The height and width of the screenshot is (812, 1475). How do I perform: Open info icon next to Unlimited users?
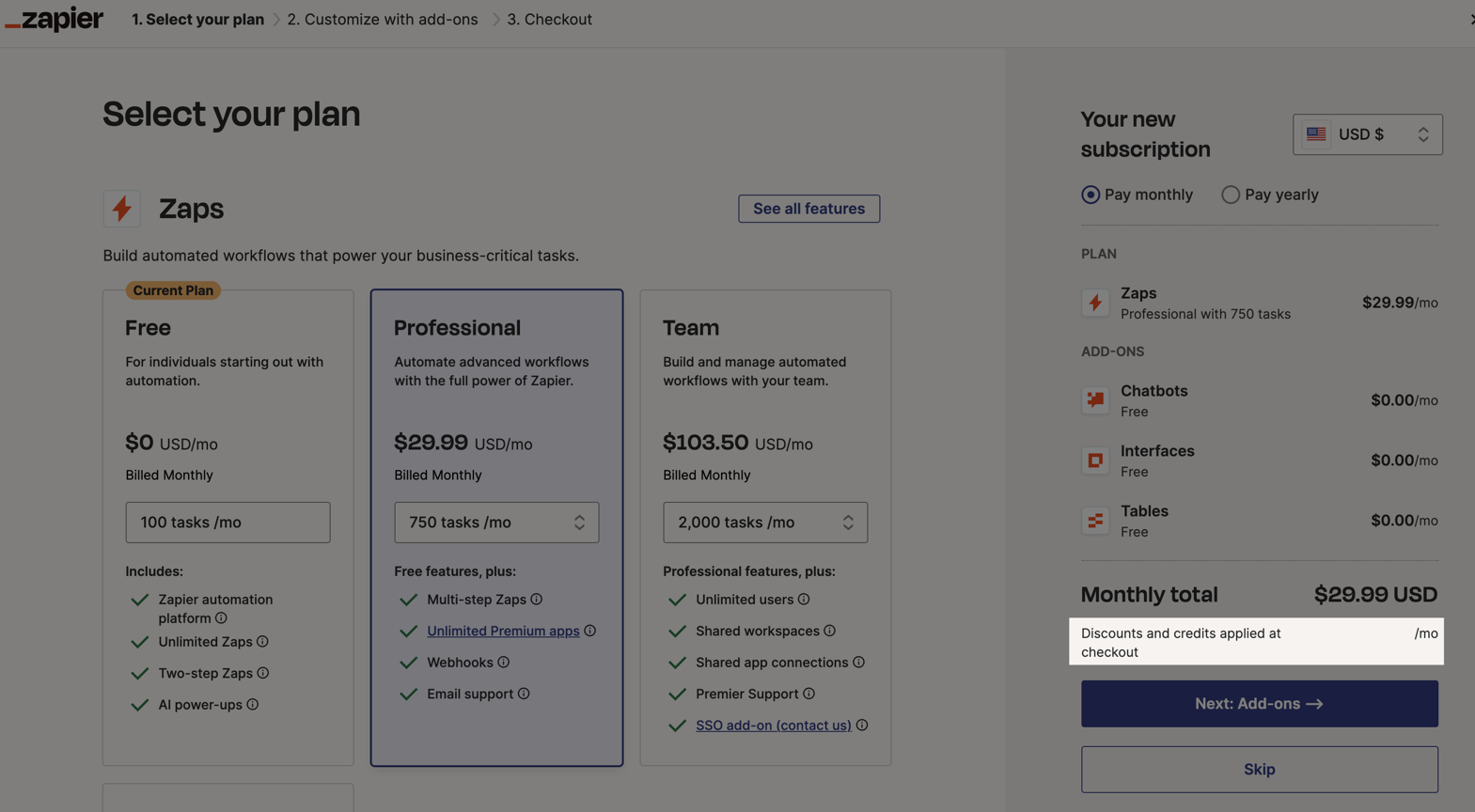point(804,600)
